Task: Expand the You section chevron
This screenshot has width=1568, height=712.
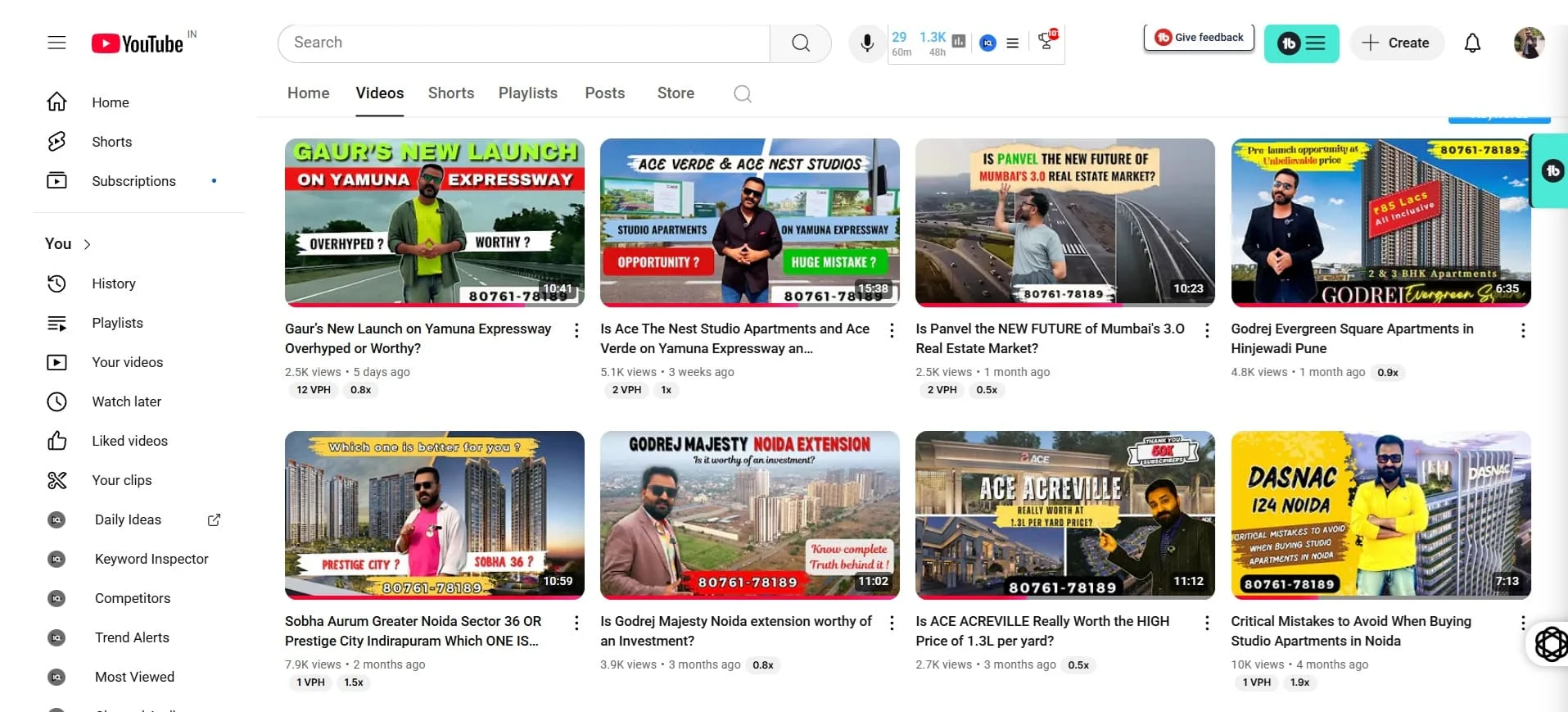Action: (x=88, y=244)
